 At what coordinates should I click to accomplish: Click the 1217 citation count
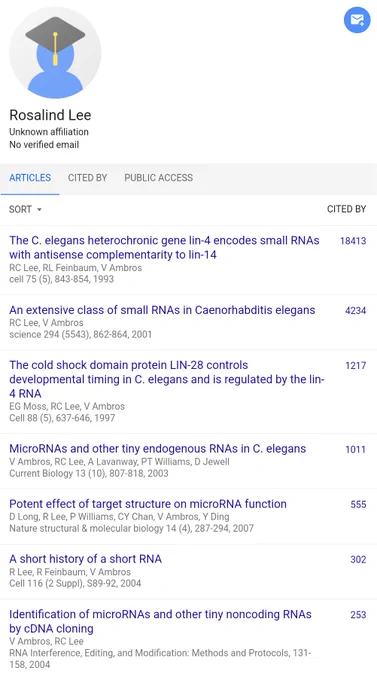[356, 366]
